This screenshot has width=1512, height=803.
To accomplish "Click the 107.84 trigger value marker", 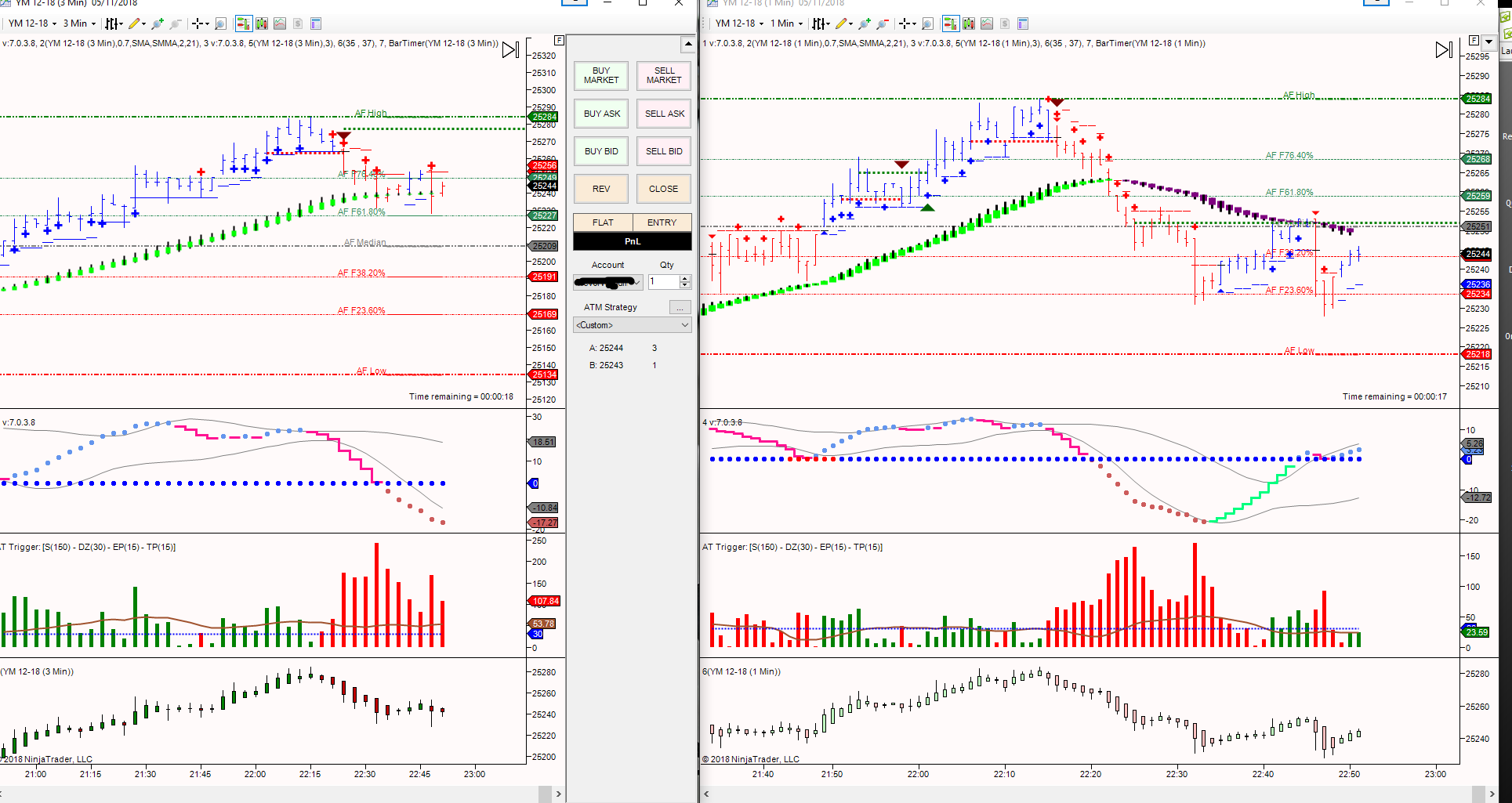I will click(x=545, y=602).
